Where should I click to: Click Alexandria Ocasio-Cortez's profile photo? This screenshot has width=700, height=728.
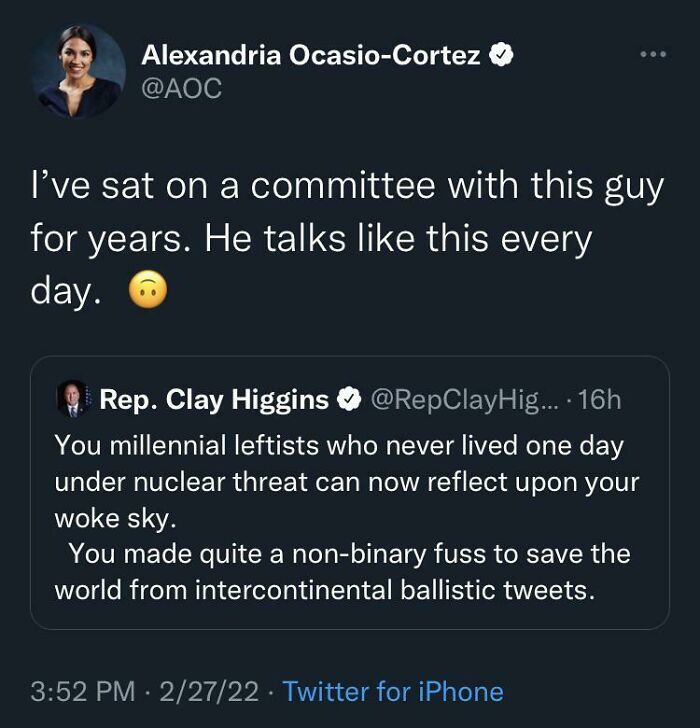tap(77, 71)
